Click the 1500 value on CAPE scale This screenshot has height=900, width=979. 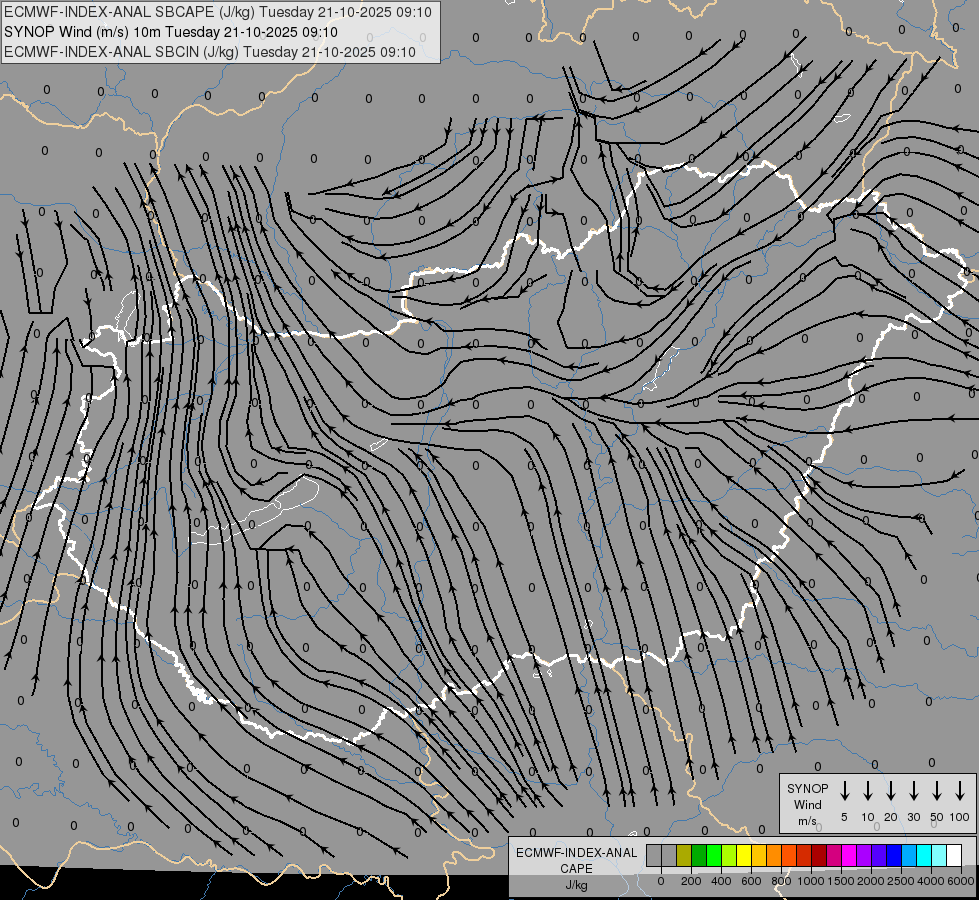(841, 881)
